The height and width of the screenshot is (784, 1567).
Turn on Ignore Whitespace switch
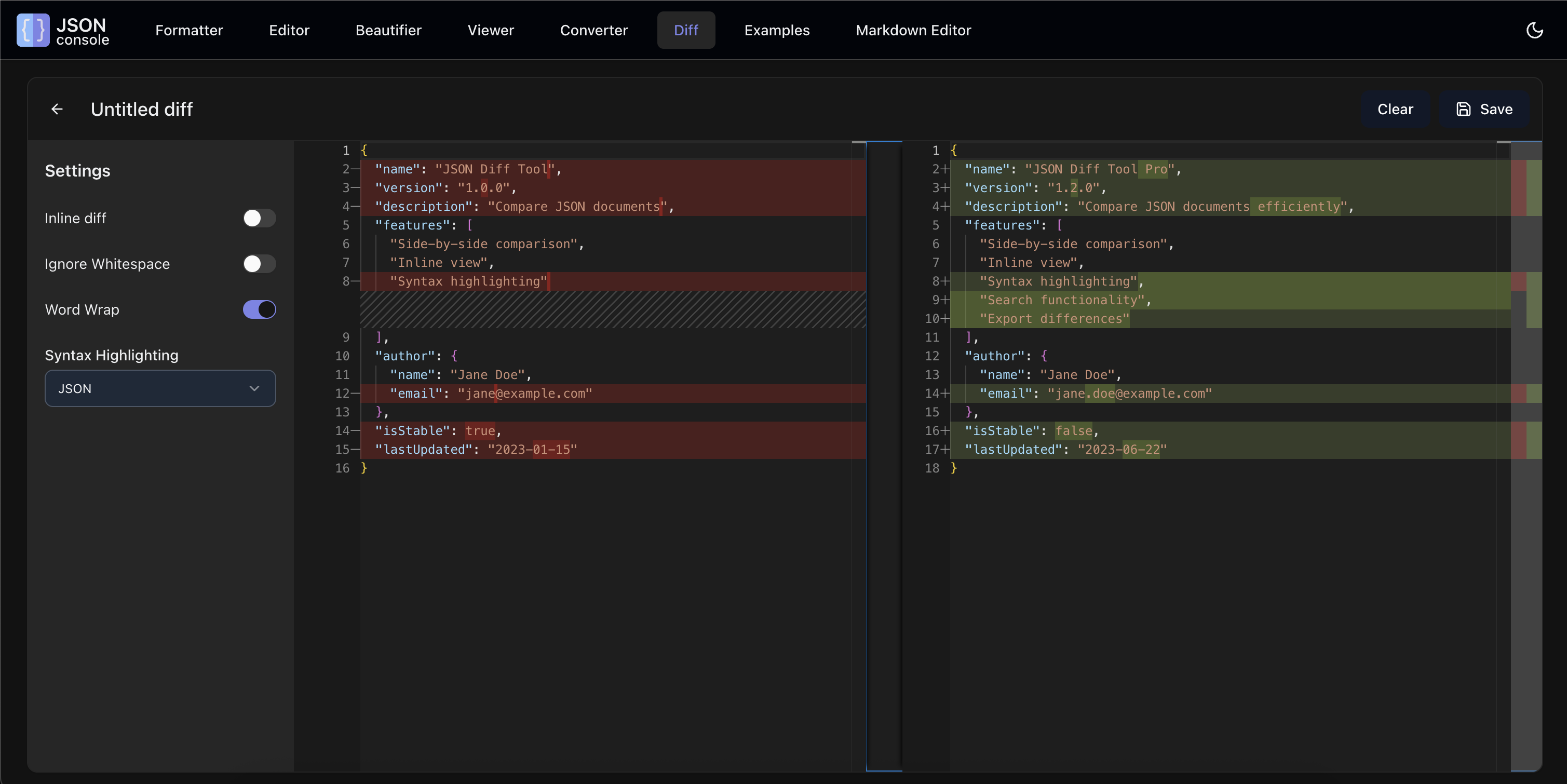[259, 263]
